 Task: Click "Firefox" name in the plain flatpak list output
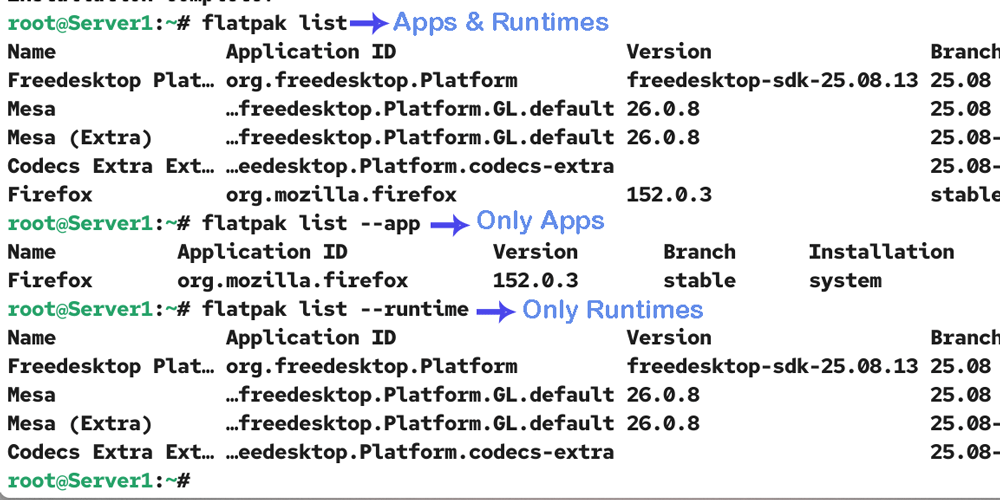coord(50,195)
